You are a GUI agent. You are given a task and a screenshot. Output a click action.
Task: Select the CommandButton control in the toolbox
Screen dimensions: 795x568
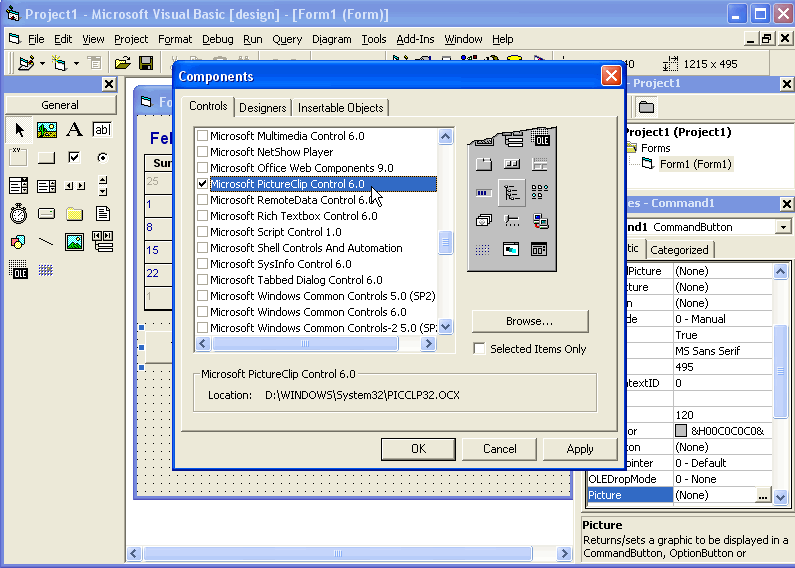tap(47, 158)
